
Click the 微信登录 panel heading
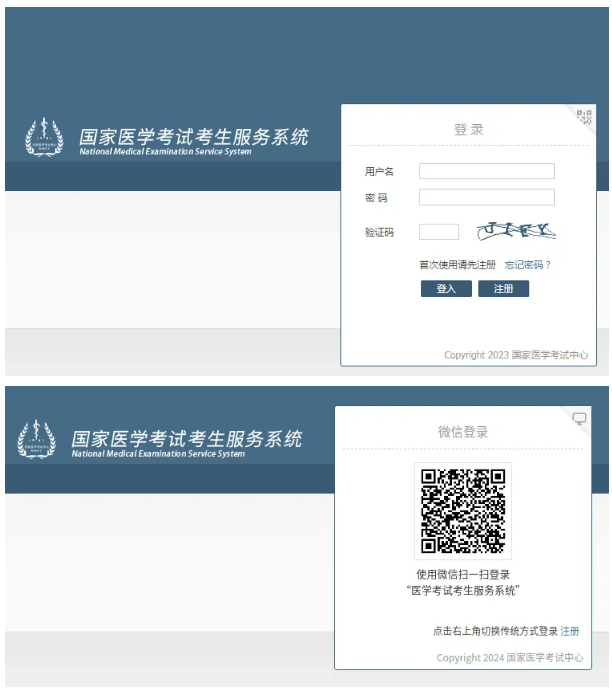pyautogui.click(x=463, y=432)
